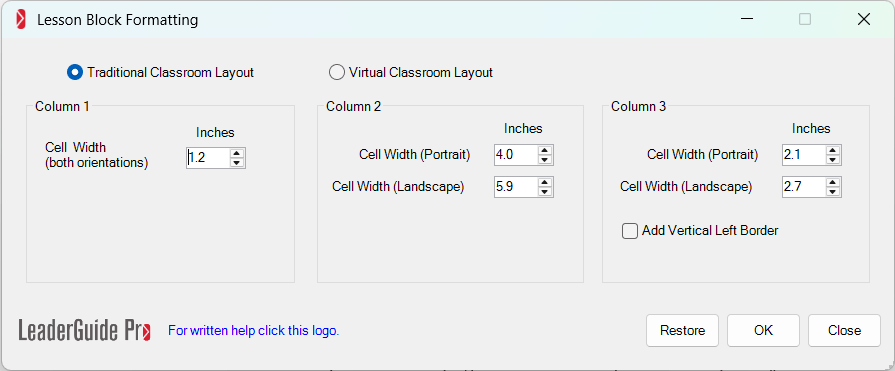The height and width of the screenshot is (371, 895).
Task: Increase Column 3 Portrait width up arrow
Action: pyautogui.click(x=833, y=150)
